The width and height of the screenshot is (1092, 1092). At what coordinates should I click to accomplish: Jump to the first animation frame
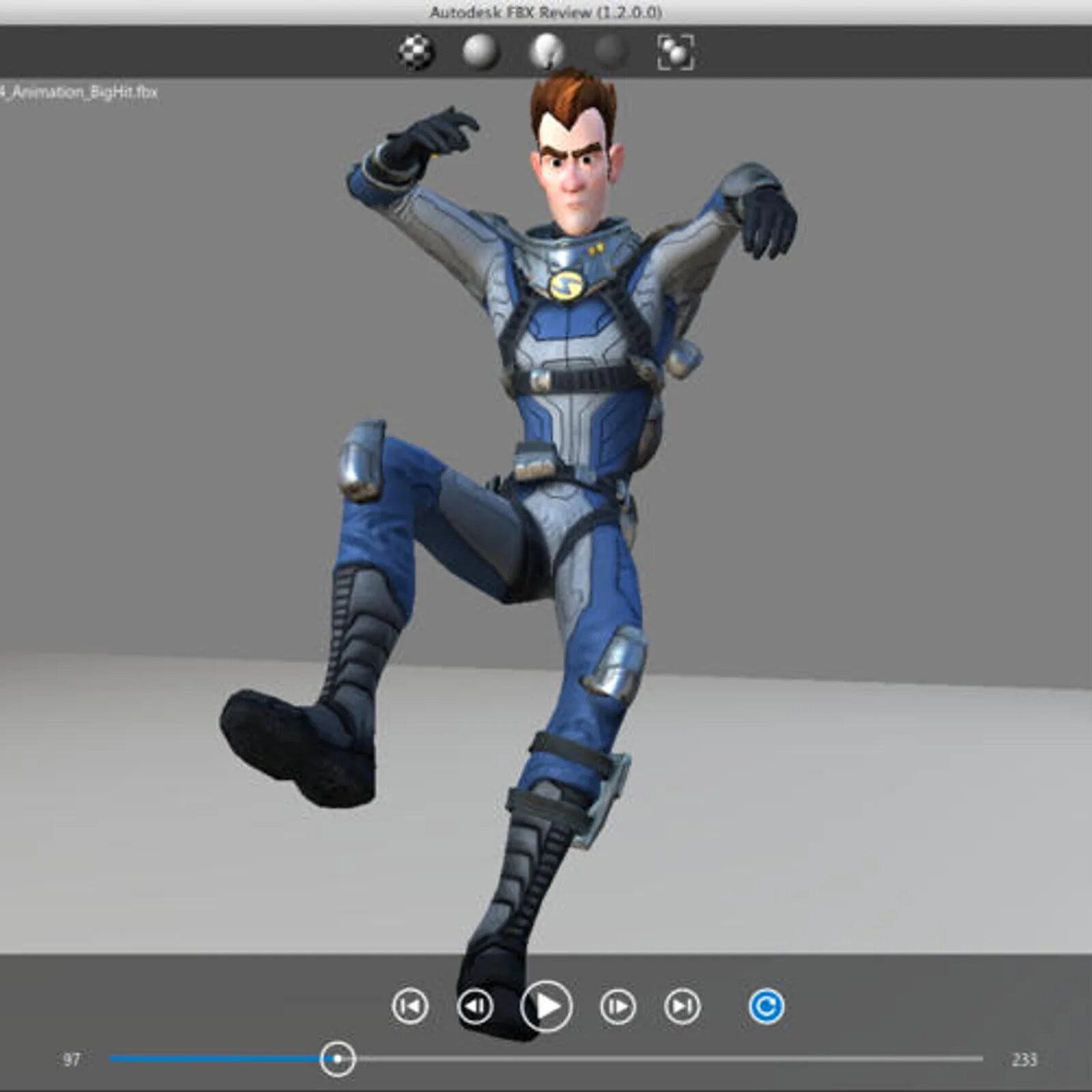coord(410,1005)
